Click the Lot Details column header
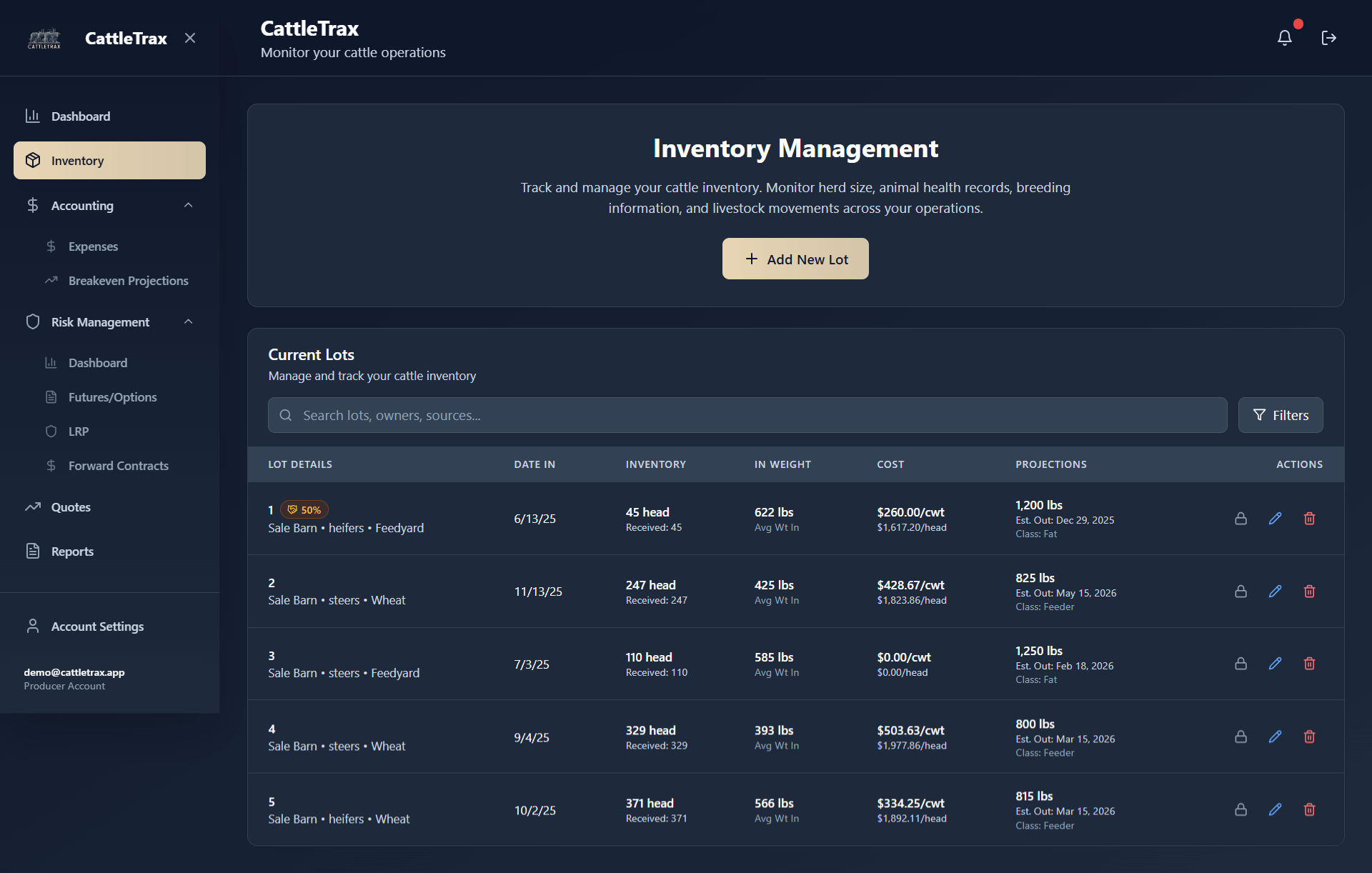The image size is (1372, 873). click(x=300, y=464)
